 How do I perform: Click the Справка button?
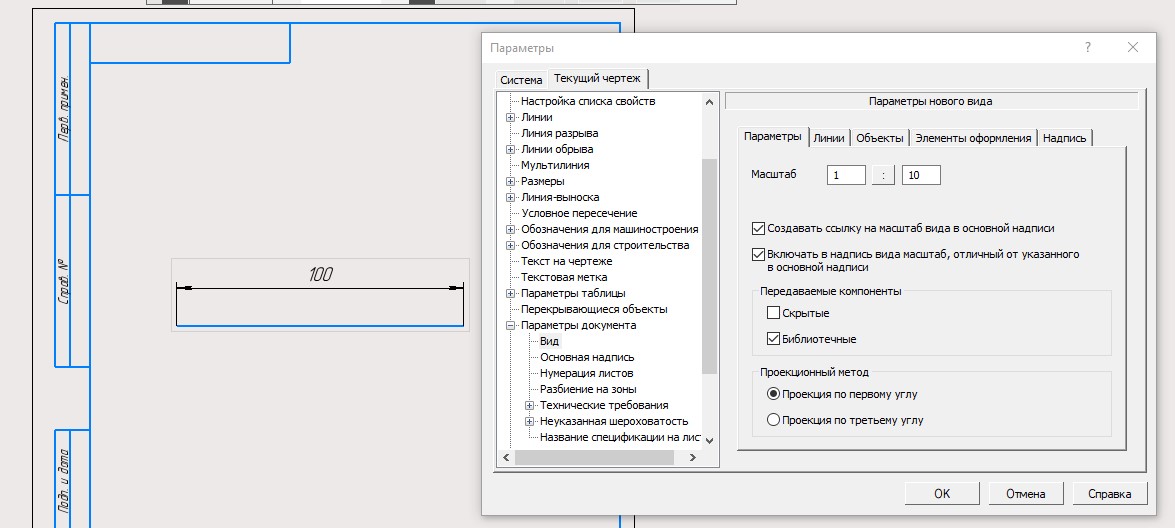click(1109, 493)
